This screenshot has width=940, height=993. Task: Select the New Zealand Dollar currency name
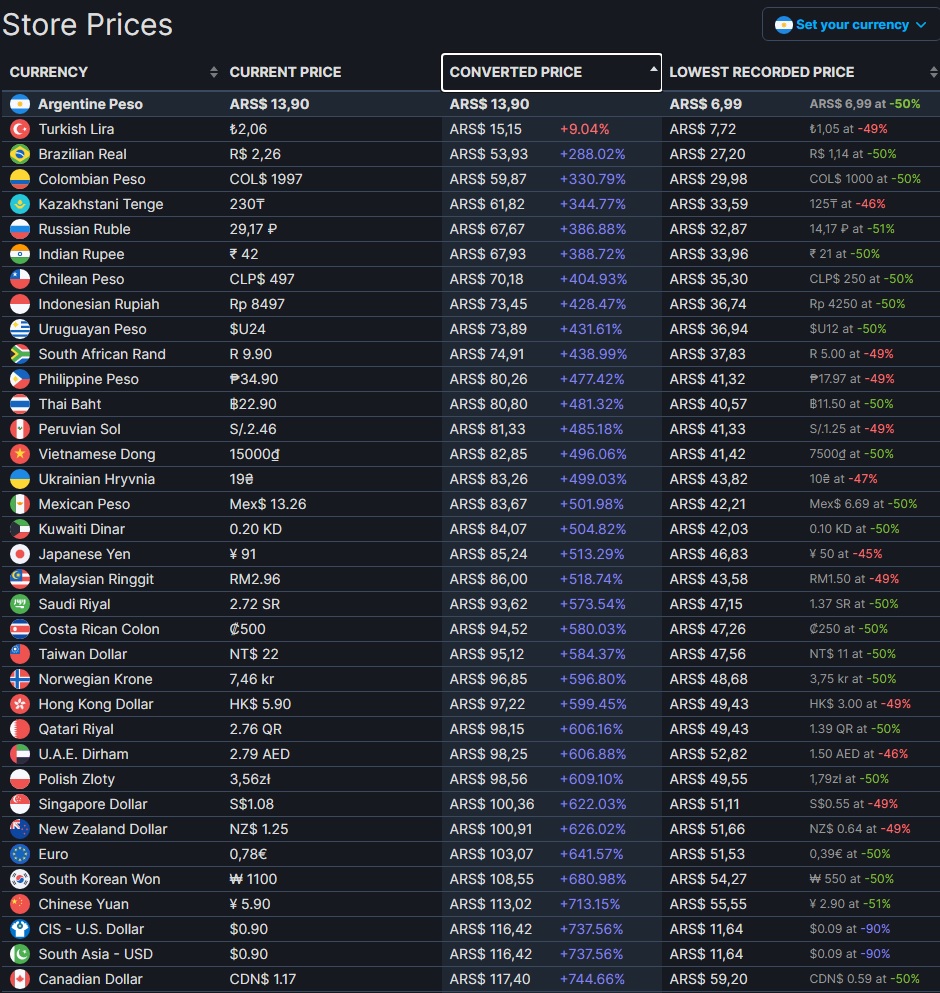[x=103, y=830]
